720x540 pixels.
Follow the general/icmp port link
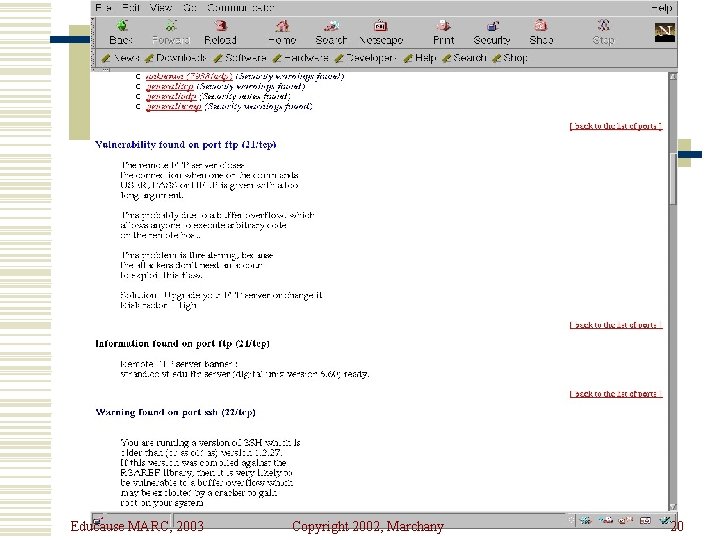pyautogui.click(x=174, y=107)
